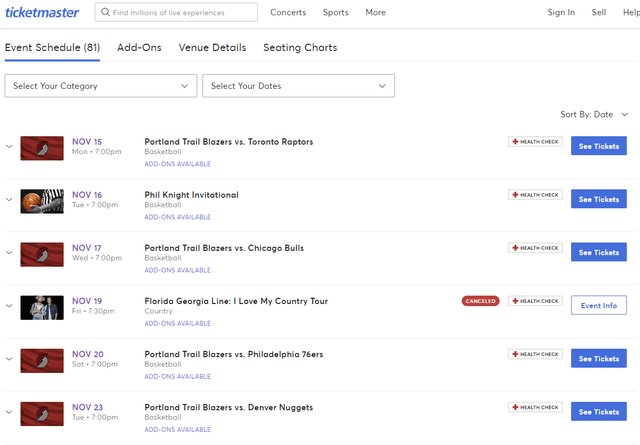Click the NOV 19 date text

pos(87,301)
